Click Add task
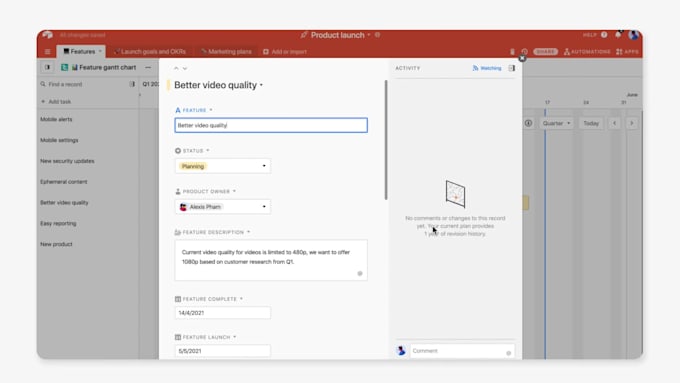Viewport: 680px width, 383px height. pos(56,101)
